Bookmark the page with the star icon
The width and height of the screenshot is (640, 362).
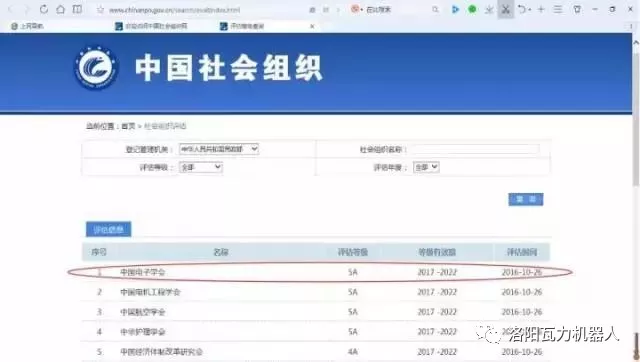[x=100, y=9]
